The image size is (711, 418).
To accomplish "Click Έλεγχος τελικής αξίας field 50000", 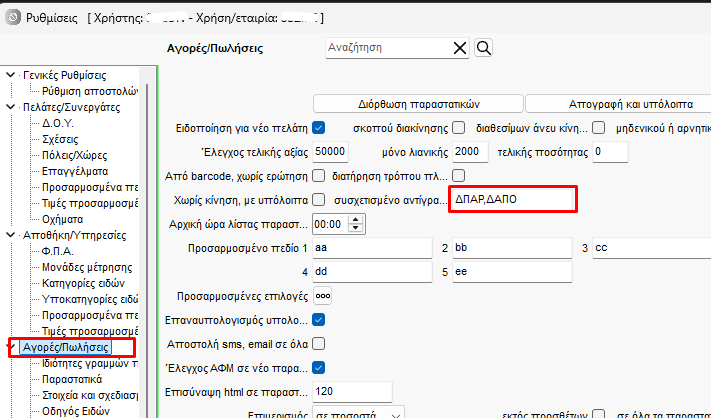I will click(x=331, y=152).
